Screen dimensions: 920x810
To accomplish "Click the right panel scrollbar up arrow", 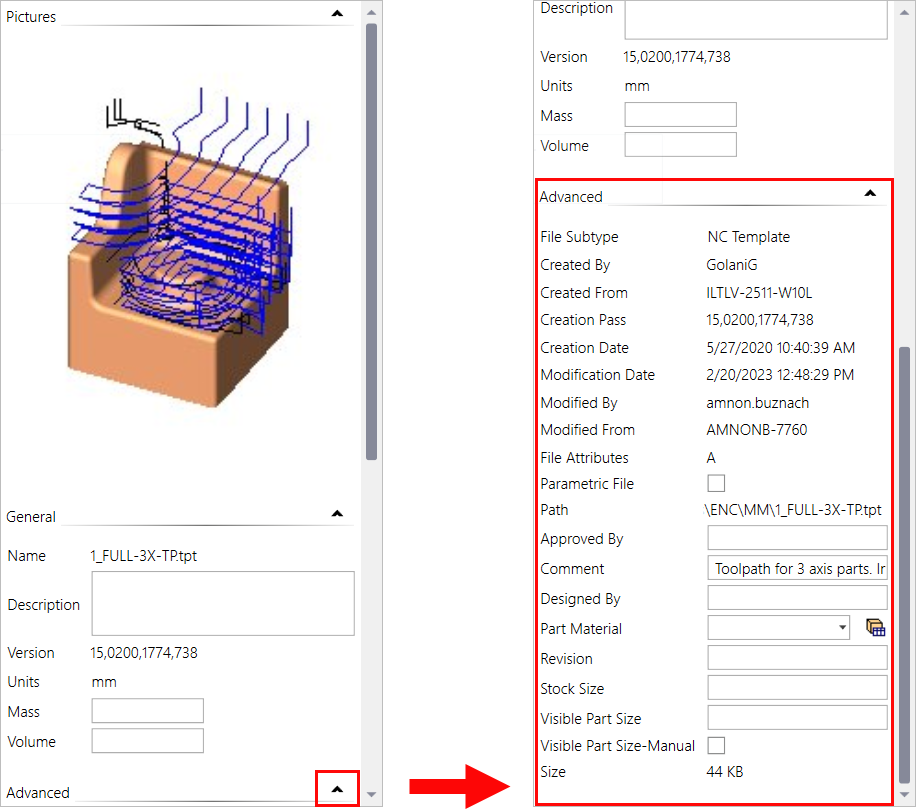I will pyautogui.click(x=904, y=12).
